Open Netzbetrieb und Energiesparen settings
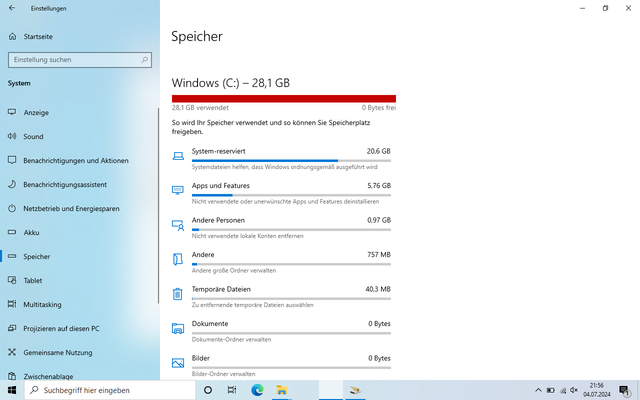The height and width of the screenshot is (400, 640). pos(80,208)
